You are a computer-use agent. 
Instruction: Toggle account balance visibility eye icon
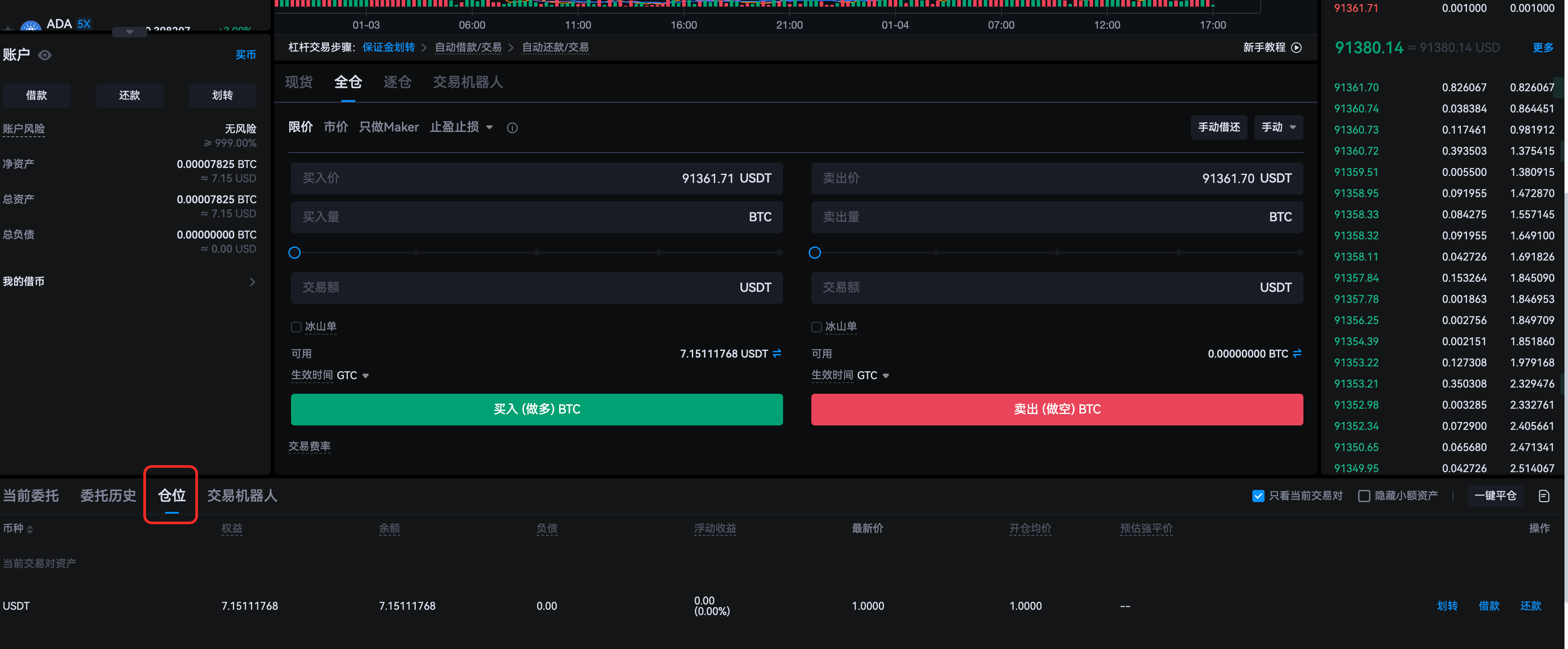click(45, 55)
